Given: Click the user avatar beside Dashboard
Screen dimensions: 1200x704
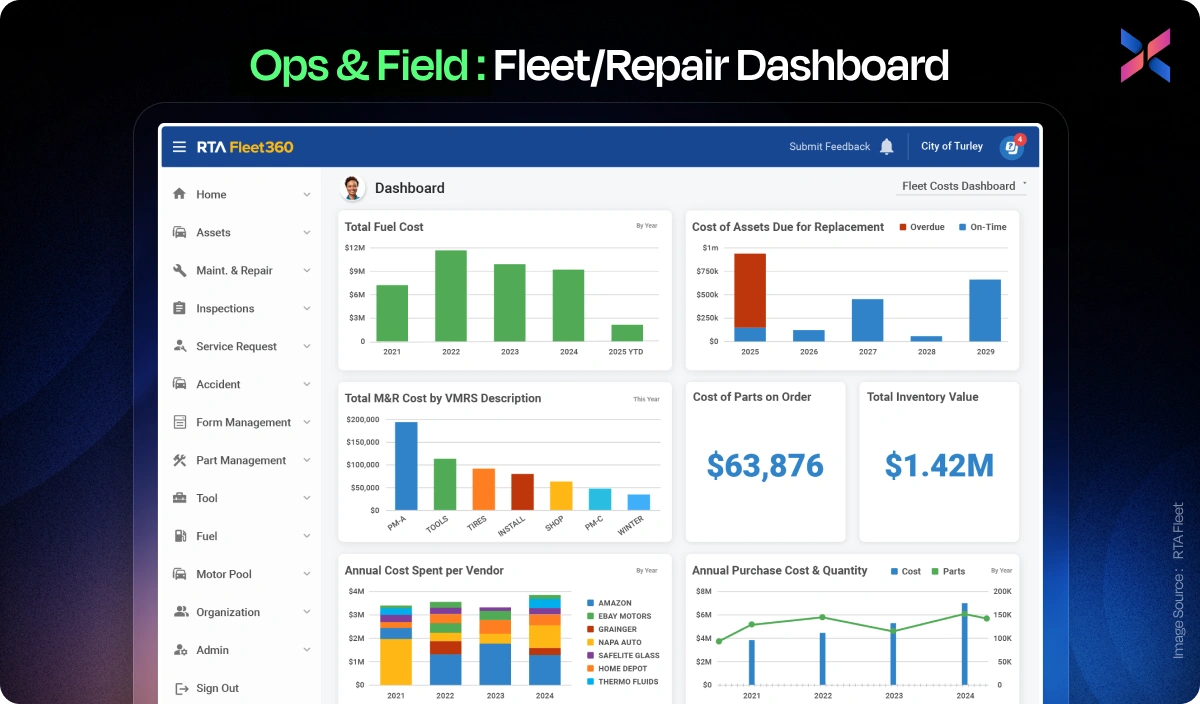Looking at the screenshot, I should [352, 187].
